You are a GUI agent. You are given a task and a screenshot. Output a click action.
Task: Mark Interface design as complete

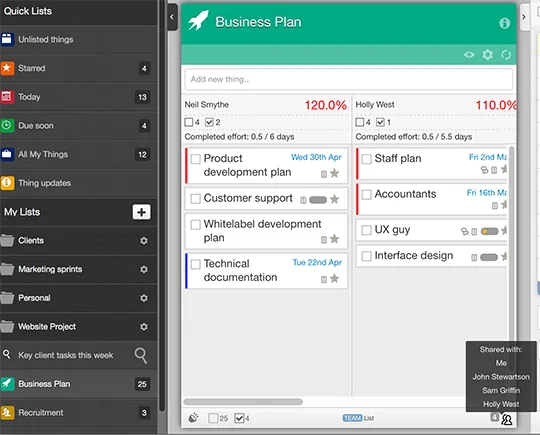[366, 256]
